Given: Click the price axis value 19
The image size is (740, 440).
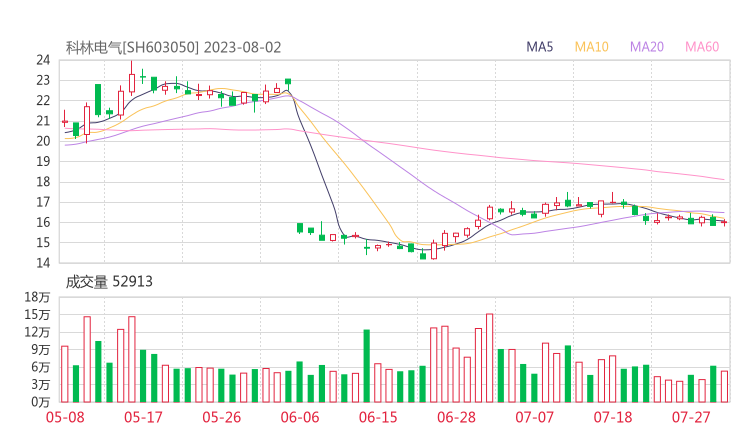Looking at the screenshot, I should click(x=43, y=161).
